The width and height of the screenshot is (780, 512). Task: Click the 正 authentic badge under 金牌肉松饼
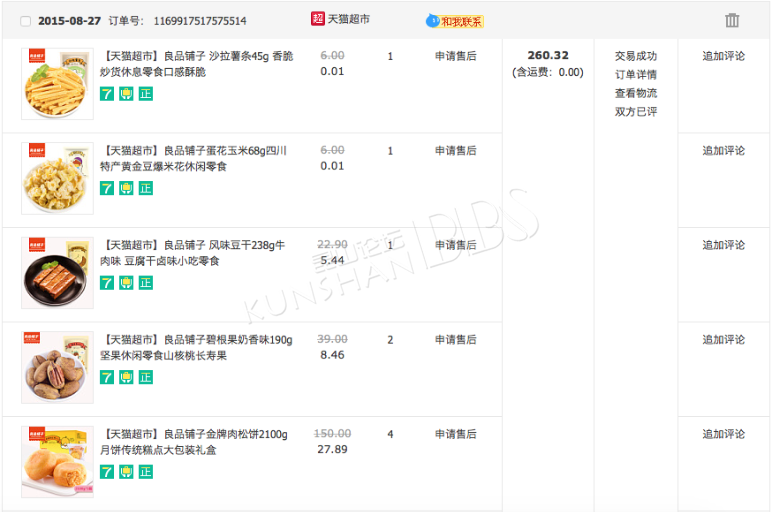(146, 472)
